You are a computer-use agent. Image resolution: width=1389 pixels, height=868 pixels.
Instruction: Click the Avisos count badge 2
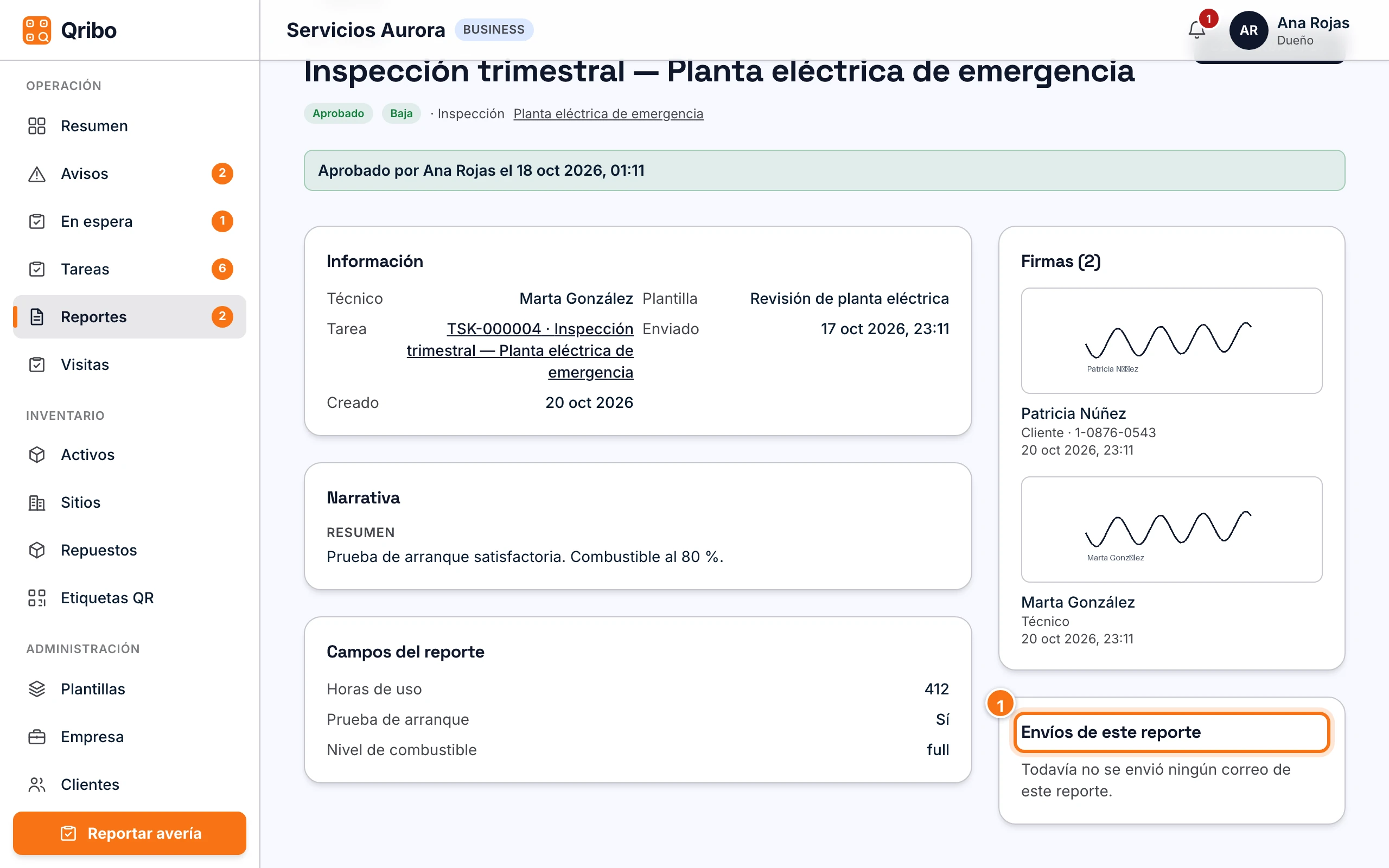222,173
